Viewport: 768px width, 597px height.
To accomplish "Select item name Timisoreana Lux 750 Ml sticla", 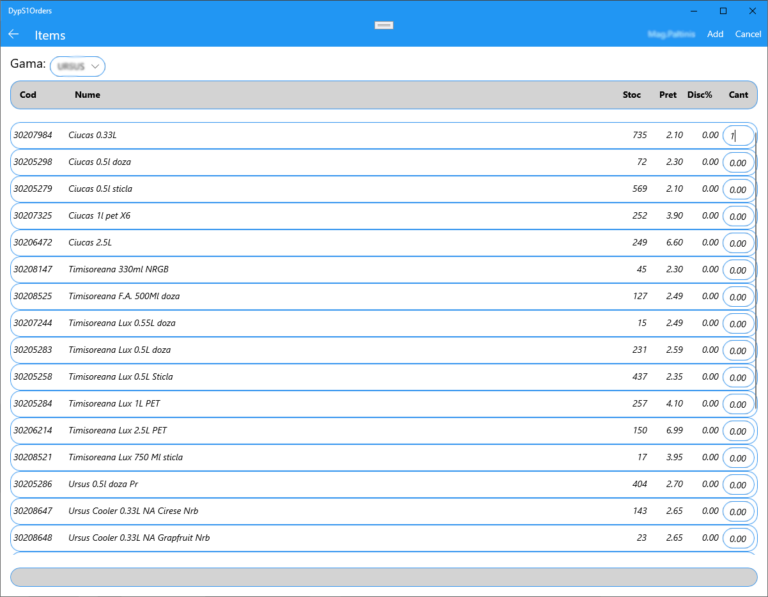I will (x=125, y=457).
